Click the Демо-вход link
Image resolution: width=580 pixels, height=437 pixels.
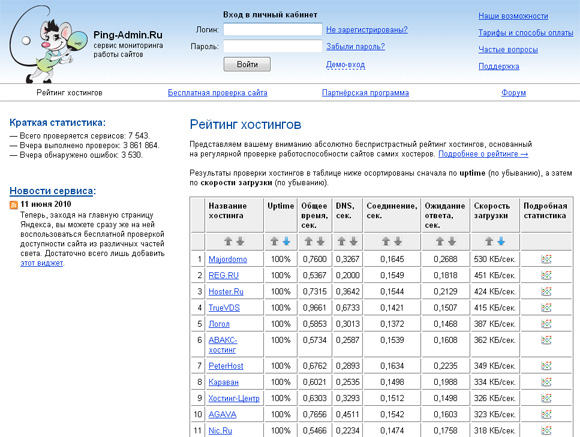point(345,65)
